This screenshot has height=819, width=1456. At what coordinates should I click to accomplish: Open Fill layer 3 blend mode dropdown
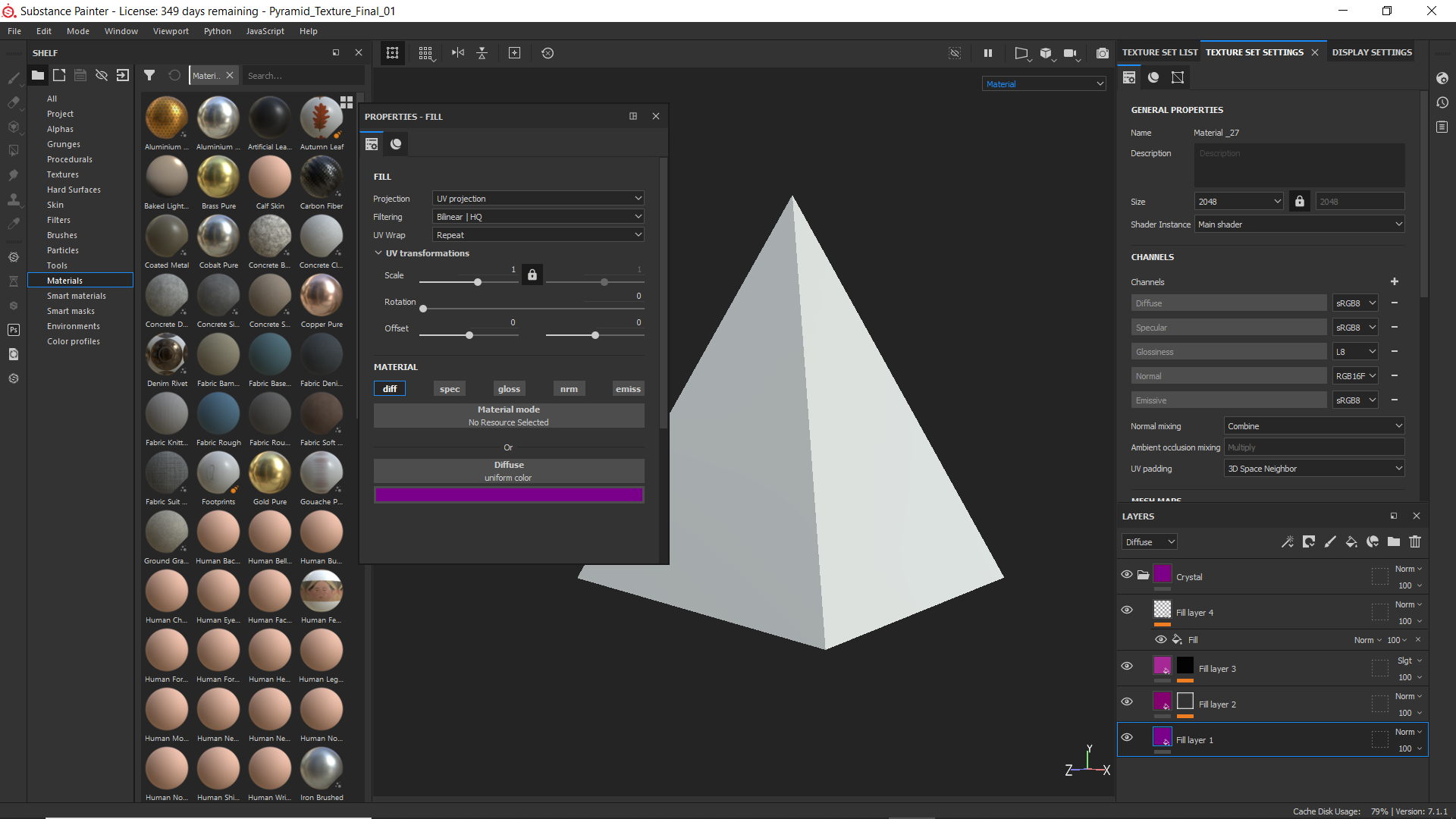pos(1410,661)
